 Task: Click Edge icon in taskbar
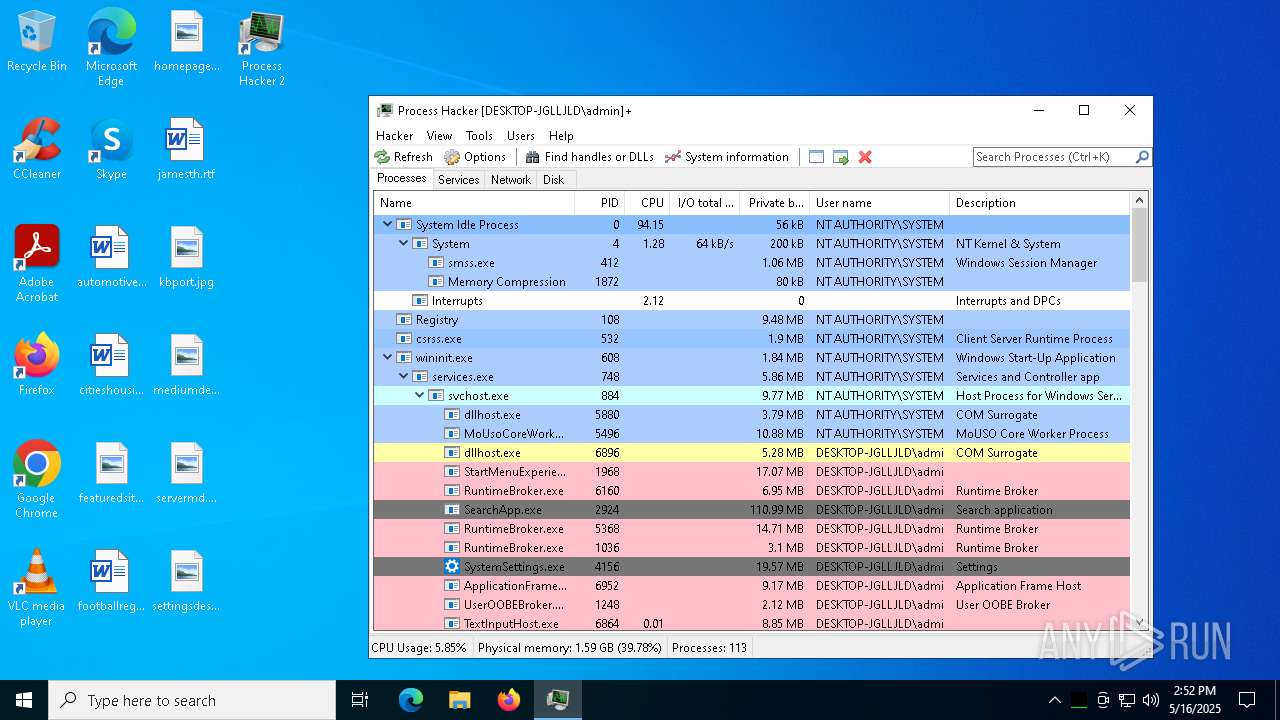410,700
